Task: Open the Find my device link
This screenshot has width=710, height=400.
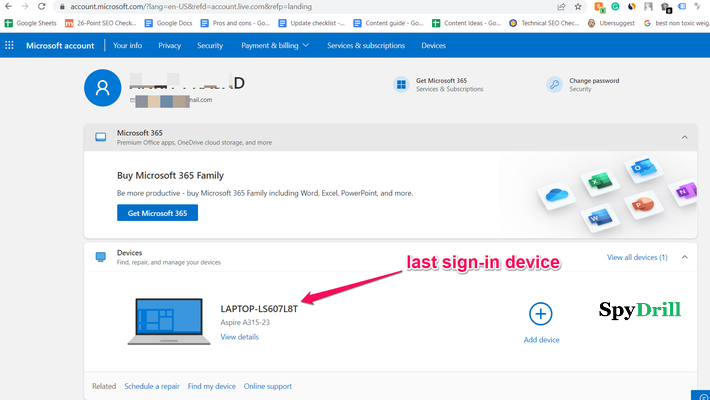Action: [211, 386]
